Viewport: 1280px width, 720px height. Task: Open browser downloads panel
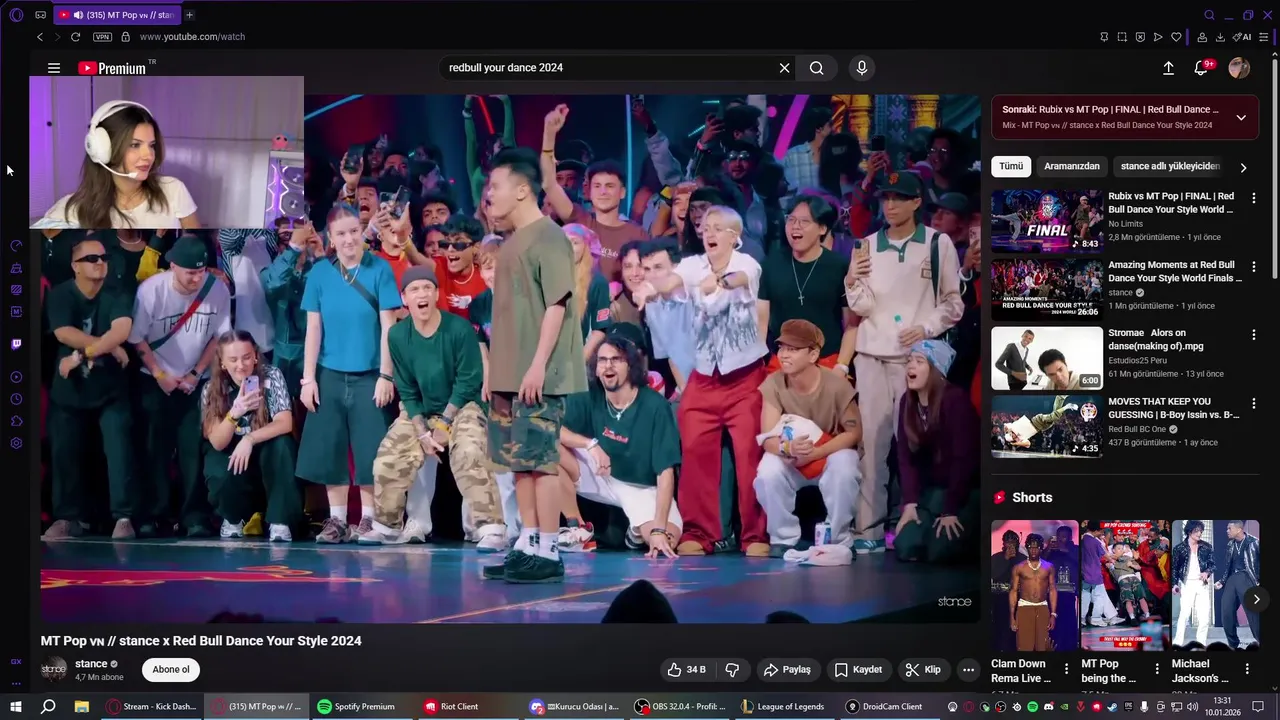[1220, 37]
